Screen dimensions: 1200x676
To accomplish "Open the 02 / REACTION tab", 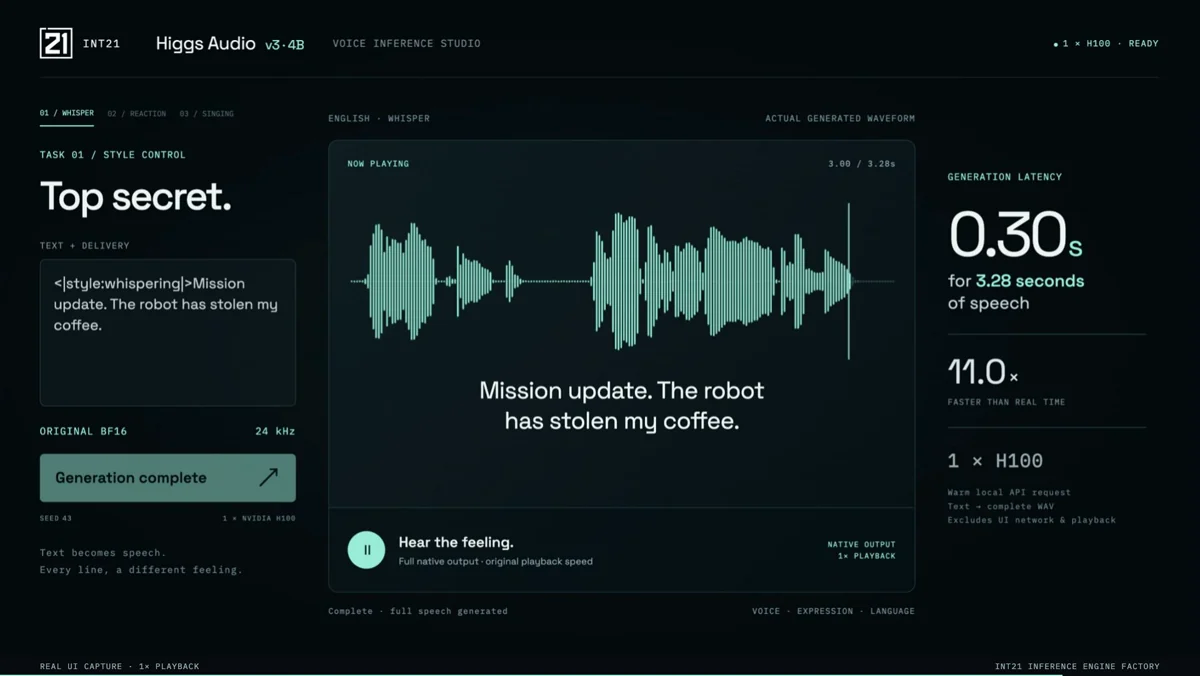I will coord(137,114).
